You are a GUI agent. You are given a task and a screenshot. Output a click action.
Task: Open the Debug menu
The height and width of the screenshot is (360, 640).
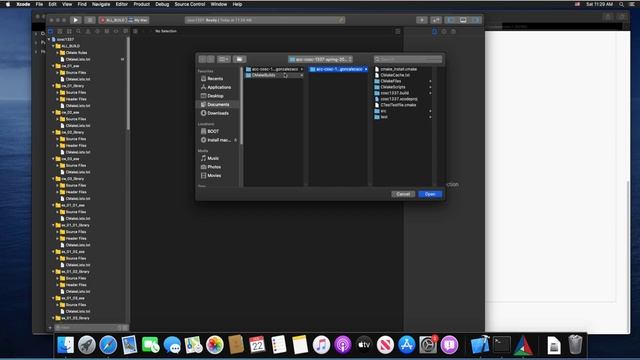coord(162,4)
